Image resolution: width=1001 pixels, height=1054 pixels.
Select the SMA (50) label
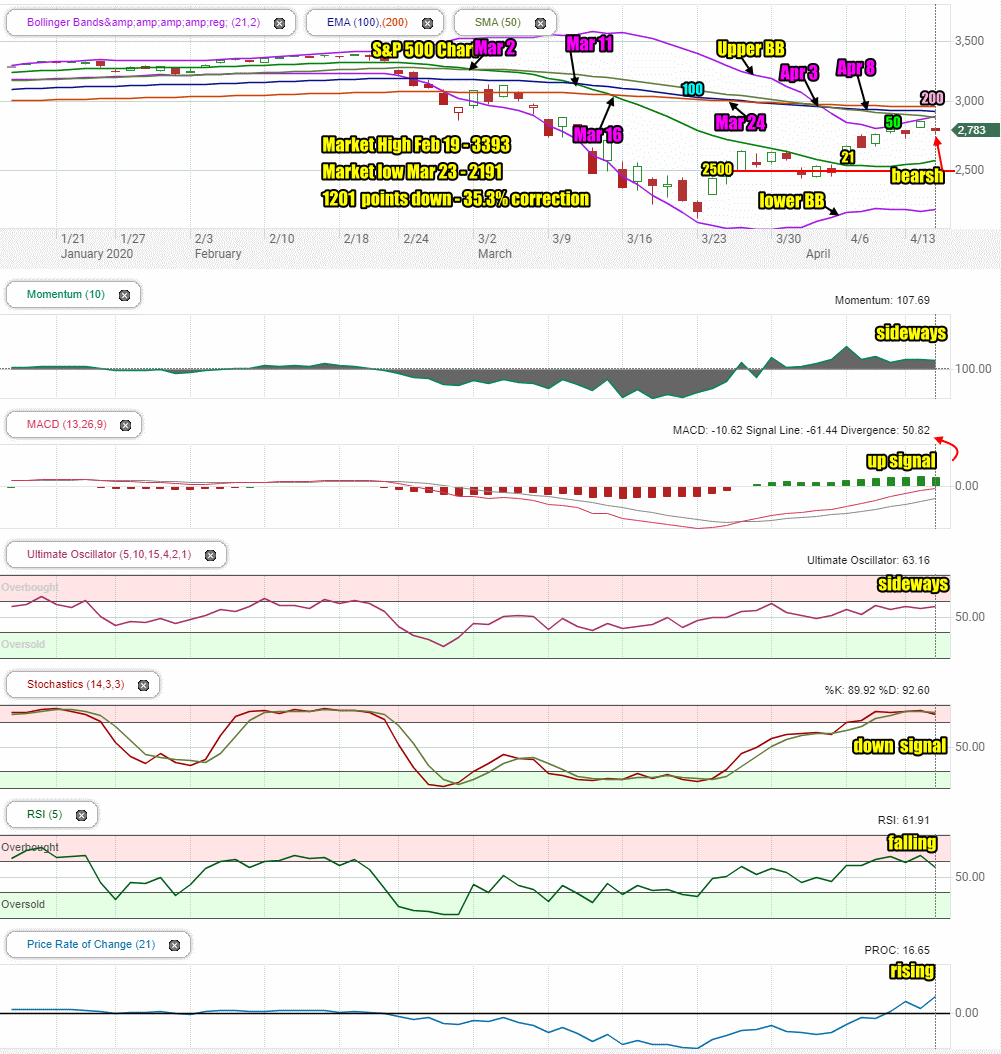[497, 22]
